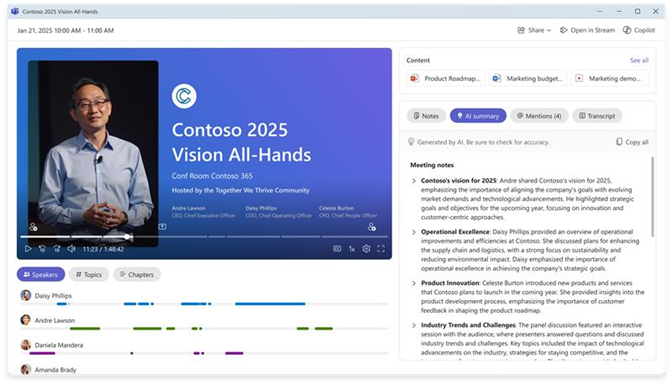Select the Chapters view toggle
Screen dimensions: 672x385
(137, 274)
